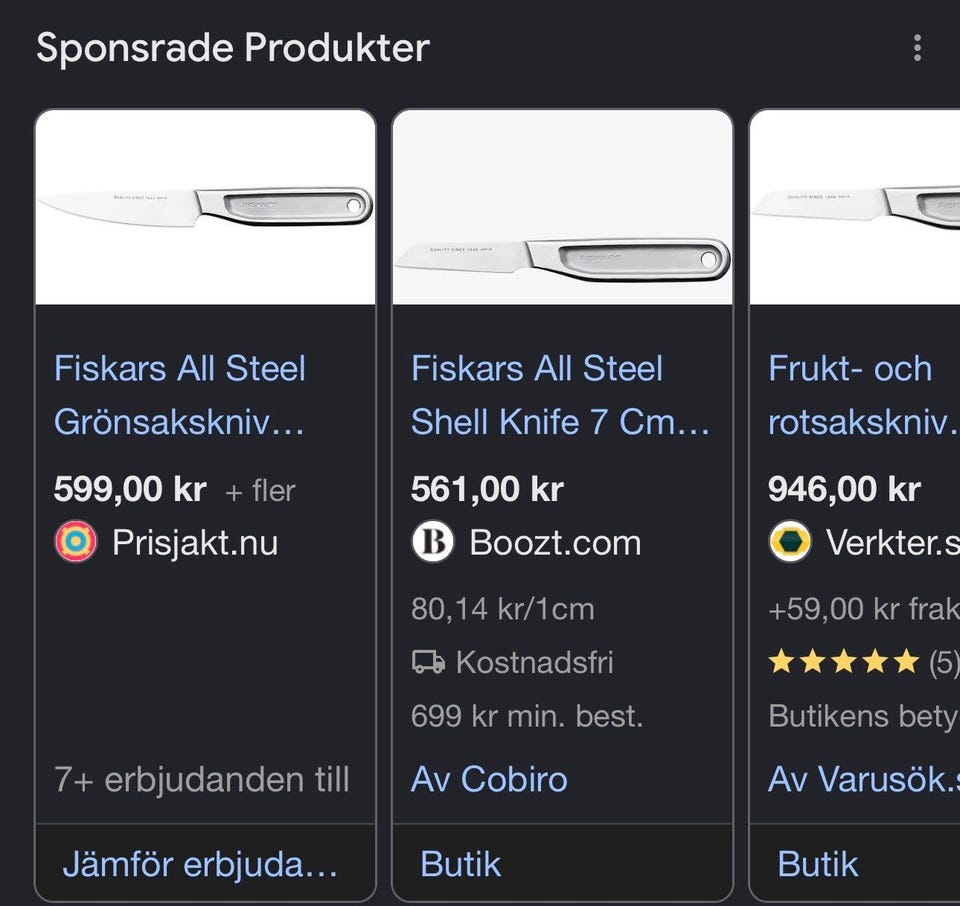
Task: Click the five-star rating stars
Action: pyautogui.click(x=844, y=662)
